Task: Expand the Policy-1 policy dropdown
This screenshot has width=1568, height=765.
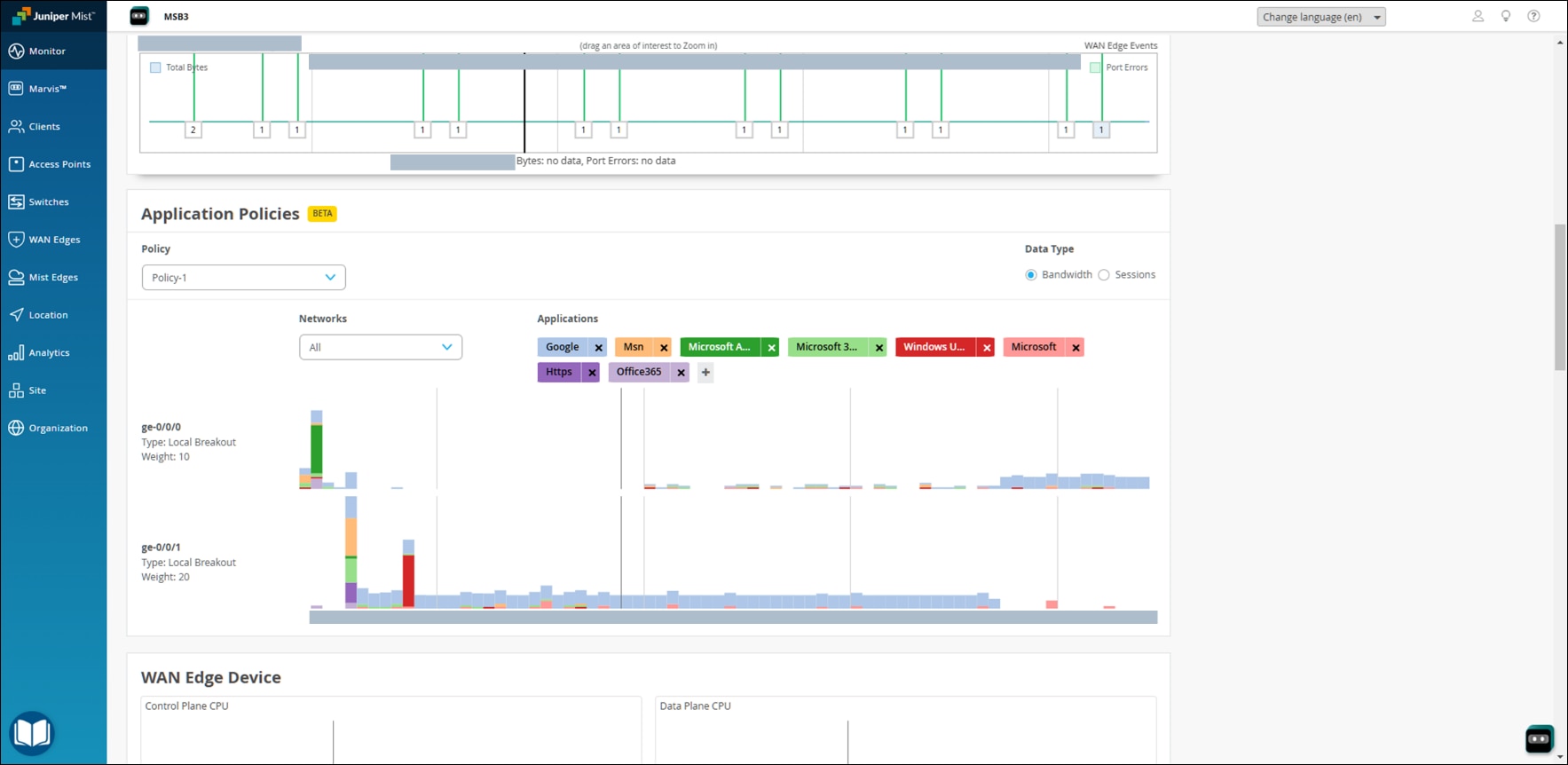Action: (243, 278)
